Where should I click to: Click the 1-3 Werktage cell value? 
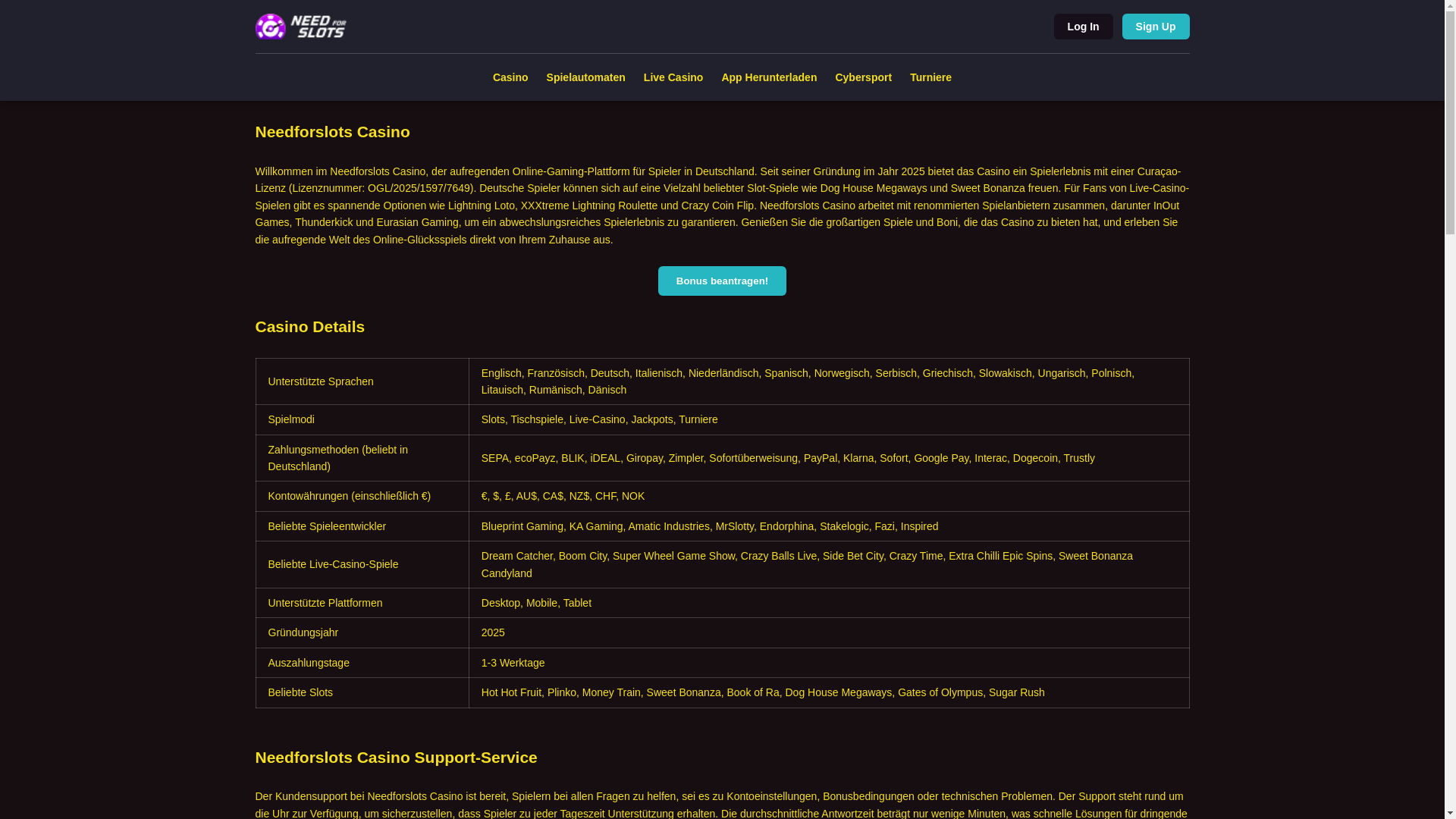tap(513, 663)
